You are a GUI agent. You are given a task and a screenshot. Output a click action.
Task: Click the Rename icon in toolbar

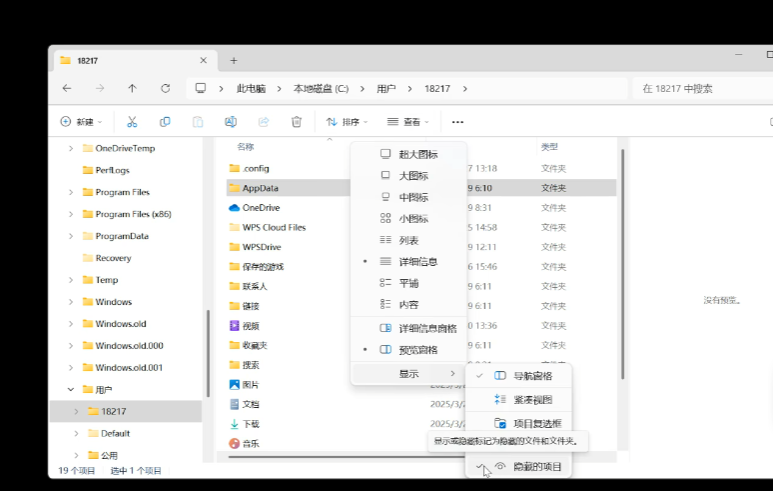[231, 122]
